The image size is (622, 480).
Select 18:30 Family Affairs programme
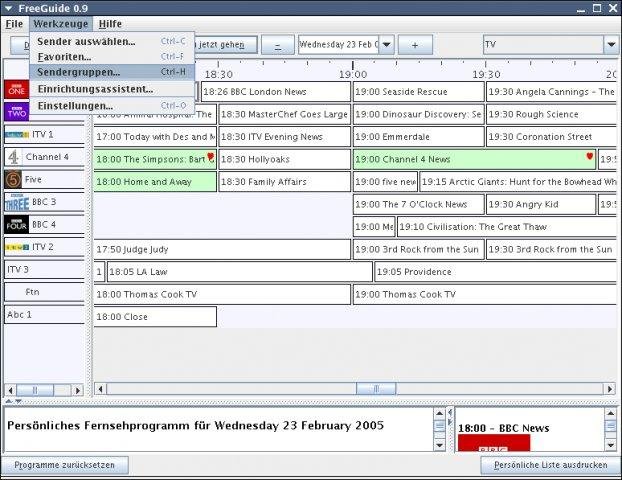pos(284,182)
